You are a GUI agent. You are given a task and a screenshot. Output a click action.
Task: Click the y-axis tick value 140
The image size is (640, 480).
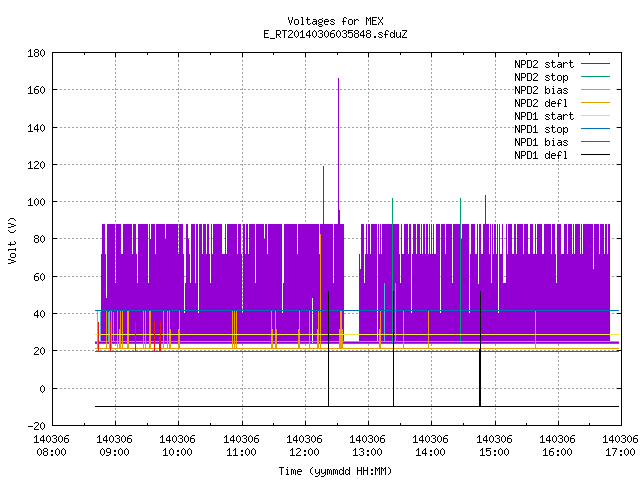tap(36, 128)
